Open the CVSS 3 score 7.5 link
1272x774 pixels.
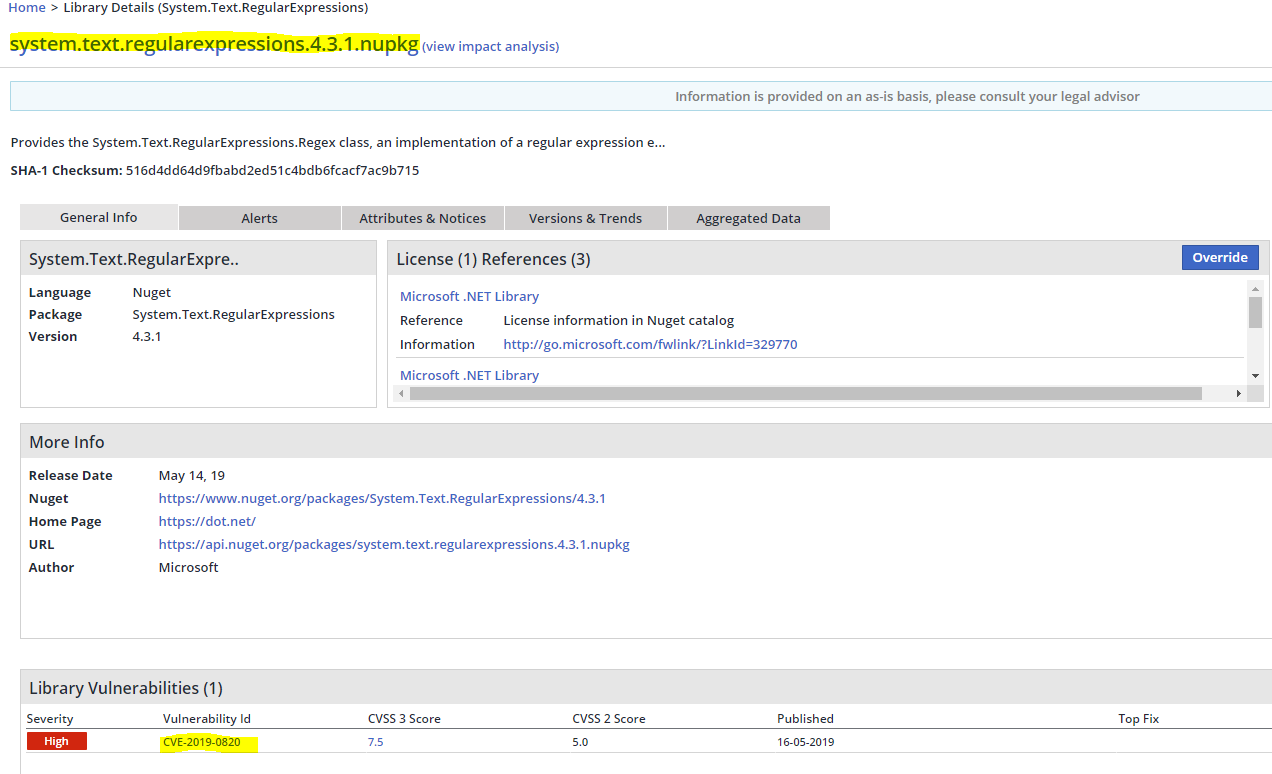point(375,742)
